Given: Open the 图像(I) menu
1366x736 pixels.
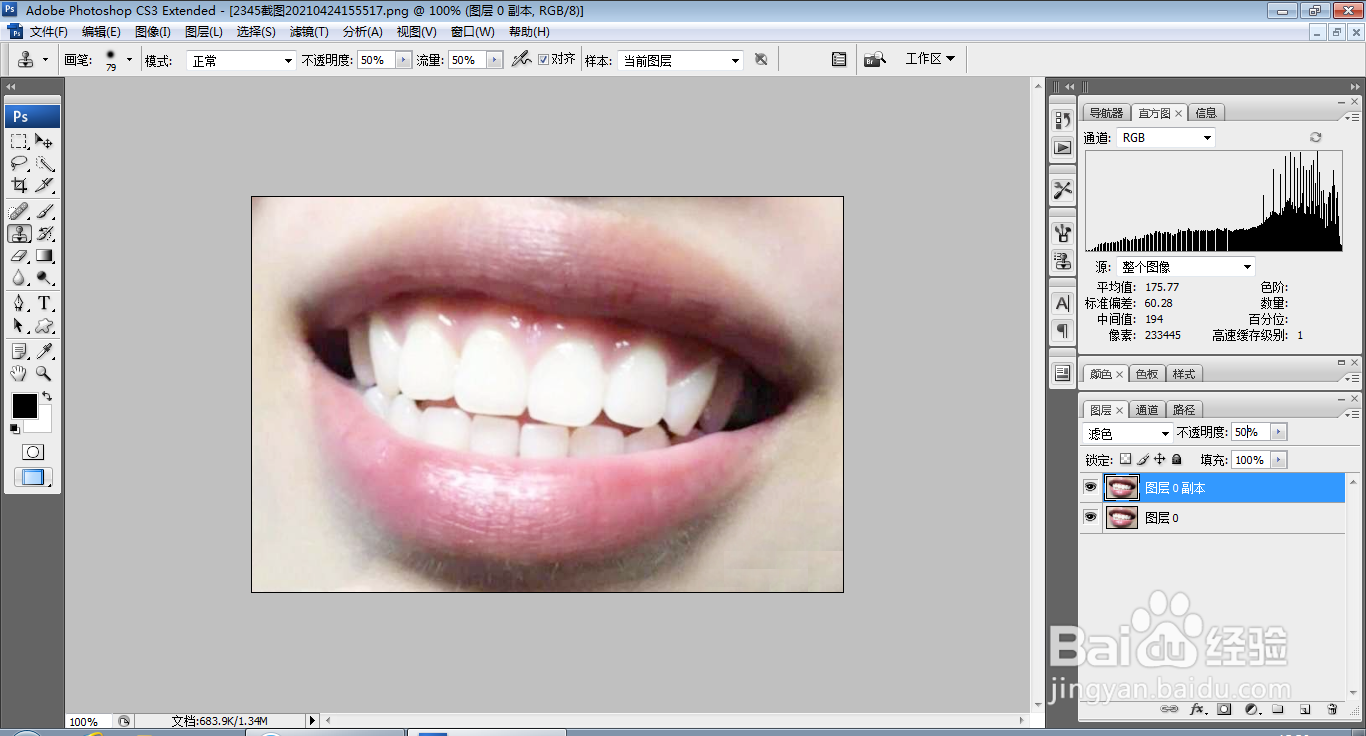Looking at the screenshot, I should pyautogui.click(x=153, y=32).
